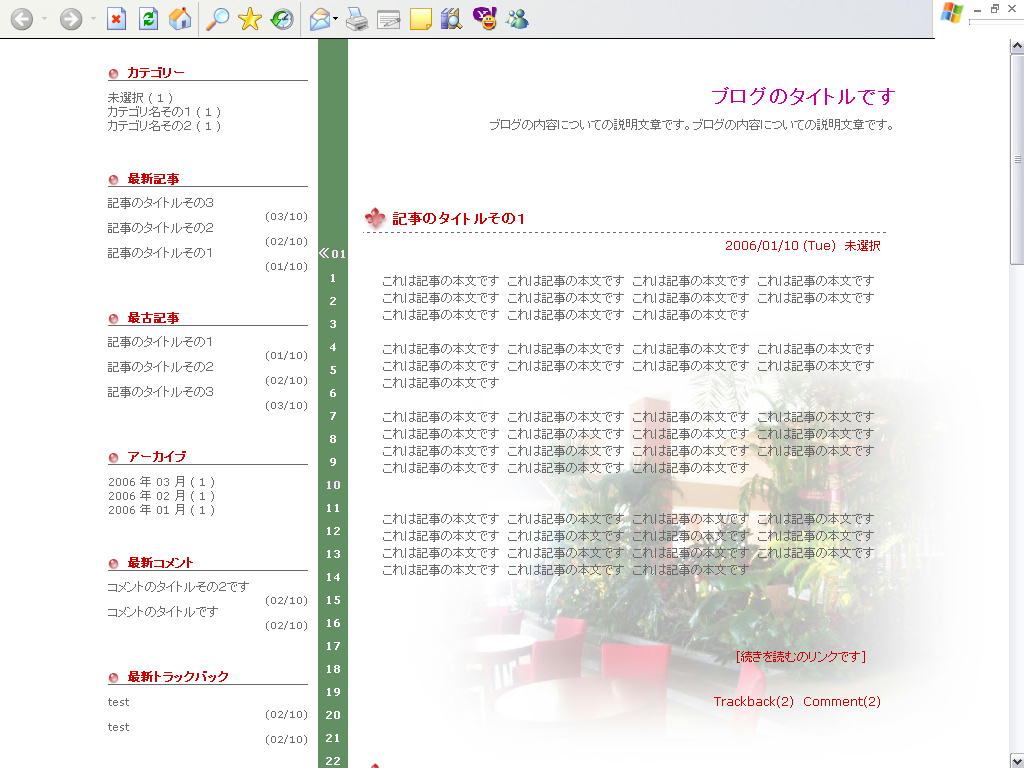
Task: Print the page with the printer icon
Action: [x=357, y=20]
